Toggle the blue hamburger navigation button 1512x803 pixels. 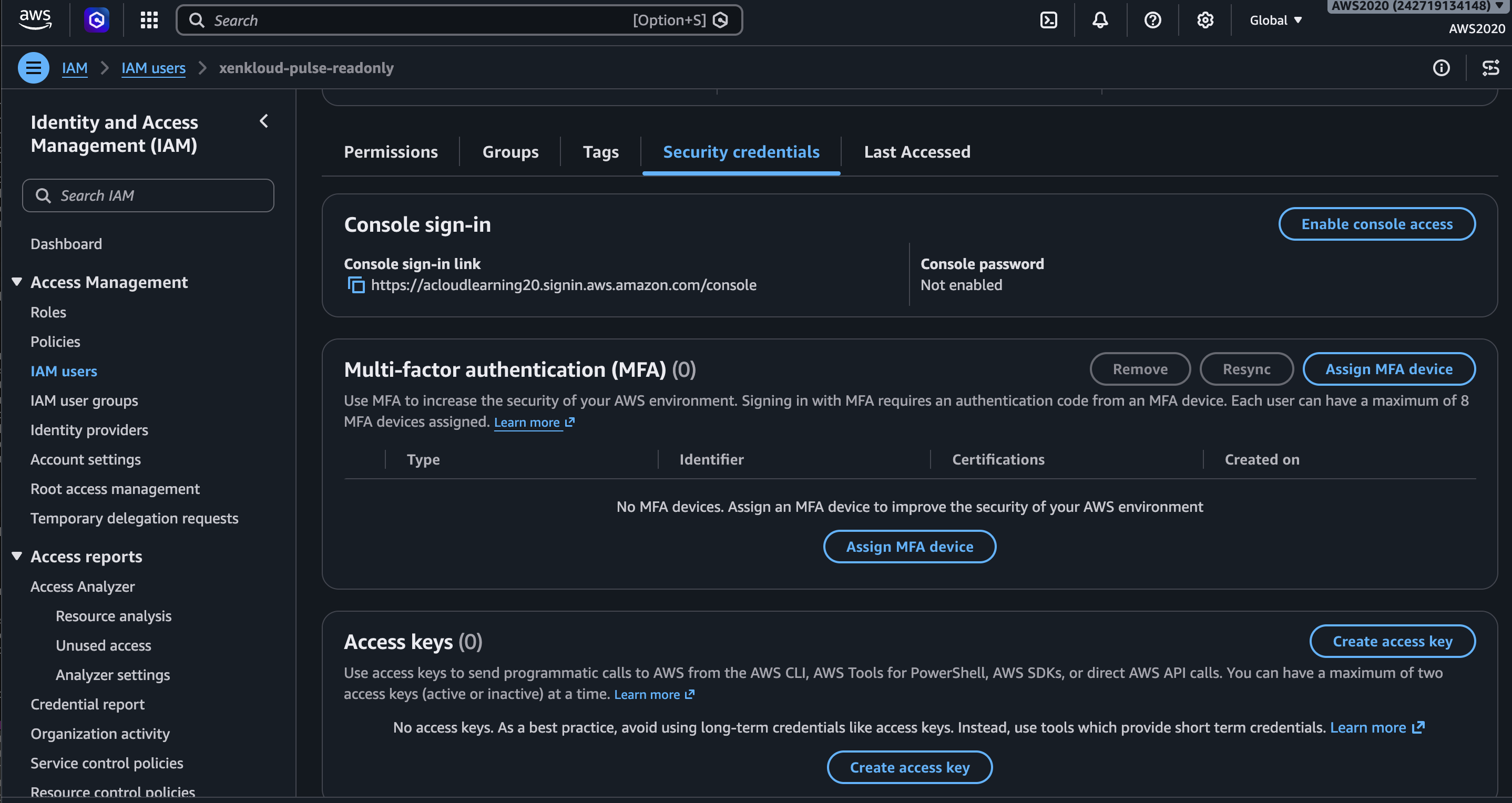point(34,68)
